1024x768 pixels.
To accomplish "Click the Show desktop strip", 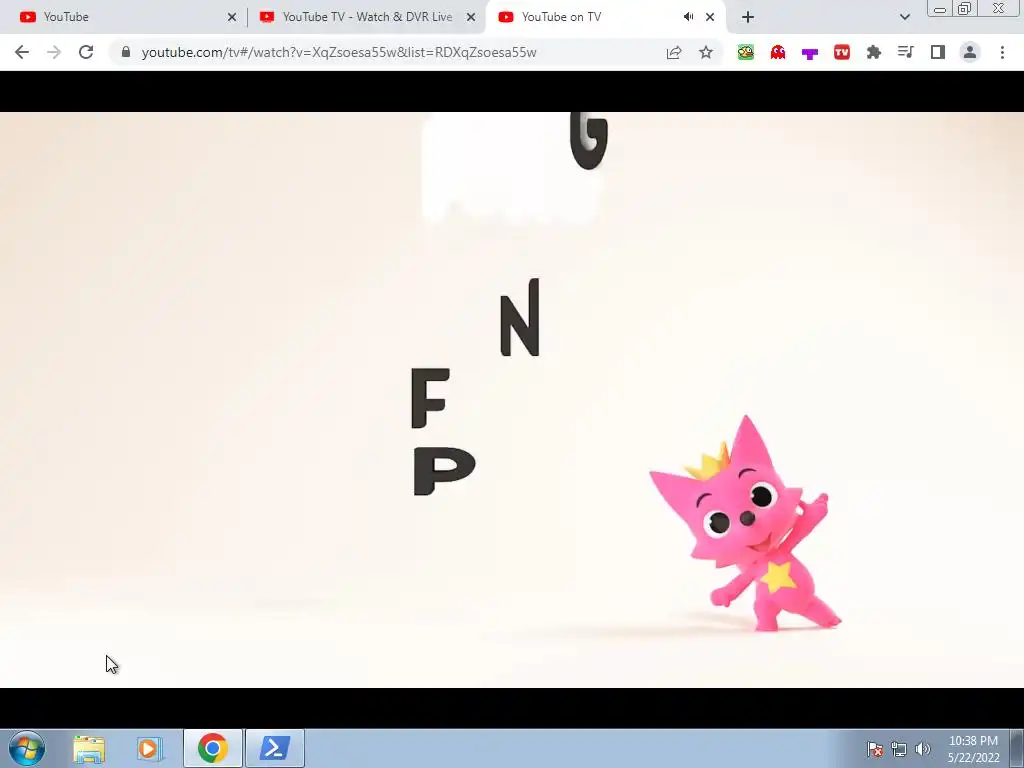I will coord(1017,748).
